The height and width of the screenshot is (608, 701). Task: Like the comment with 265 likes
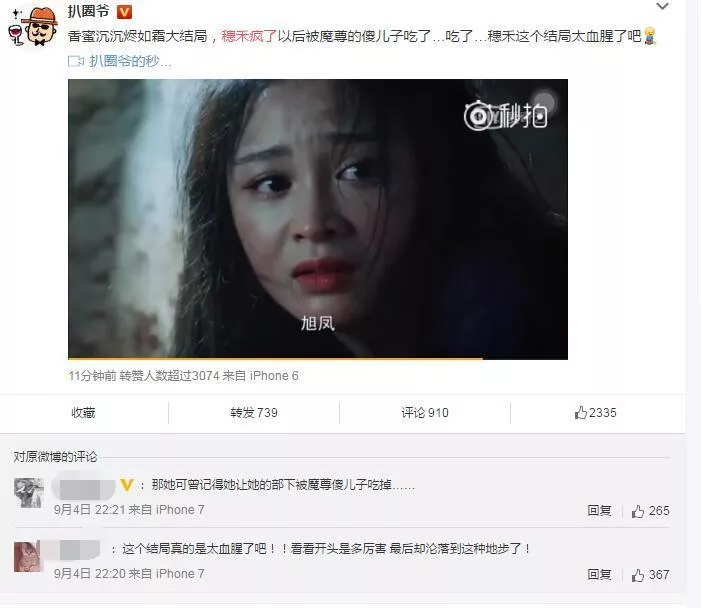coord(650,511)
